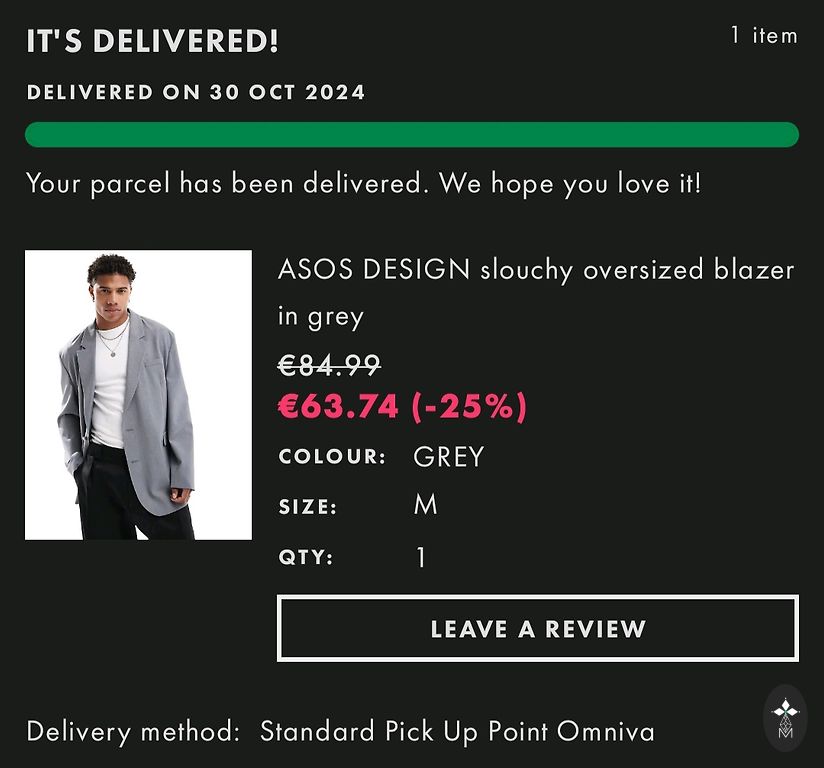This screenshot has width=824, height=768.
Task: Click the green delivery progress bar
Action: click(411, 135)
